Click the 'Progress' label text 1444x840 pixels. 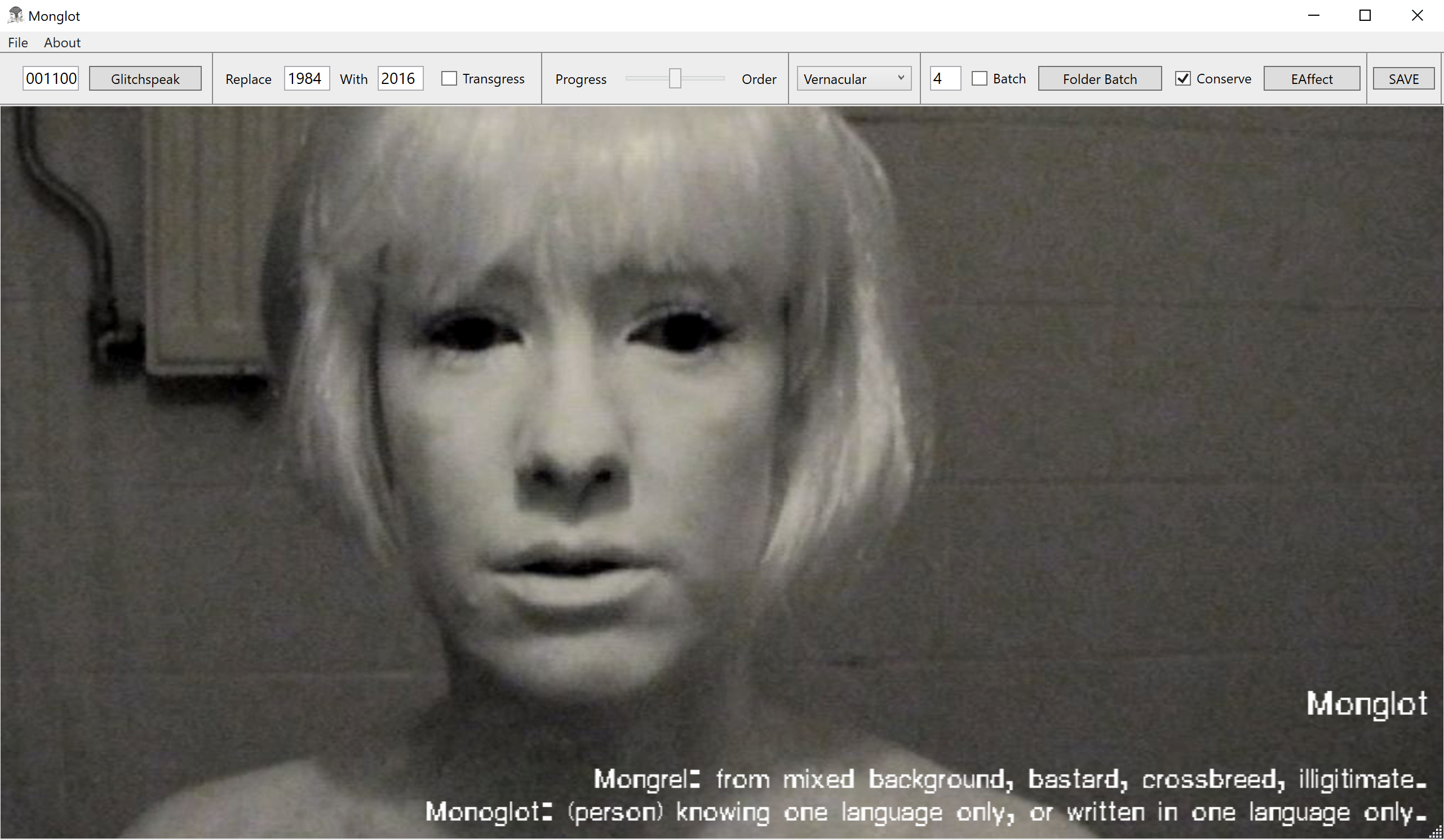[581, 79]
